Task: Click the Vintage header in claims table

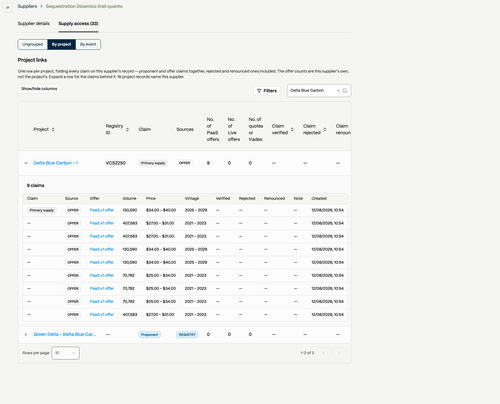Action: [192, 198]
